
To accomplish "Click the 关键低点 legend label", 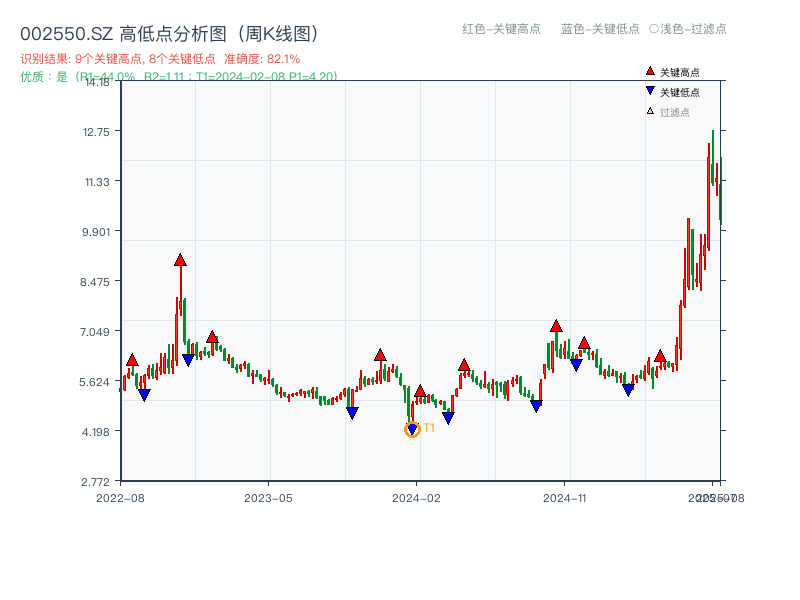I will 680,92.
